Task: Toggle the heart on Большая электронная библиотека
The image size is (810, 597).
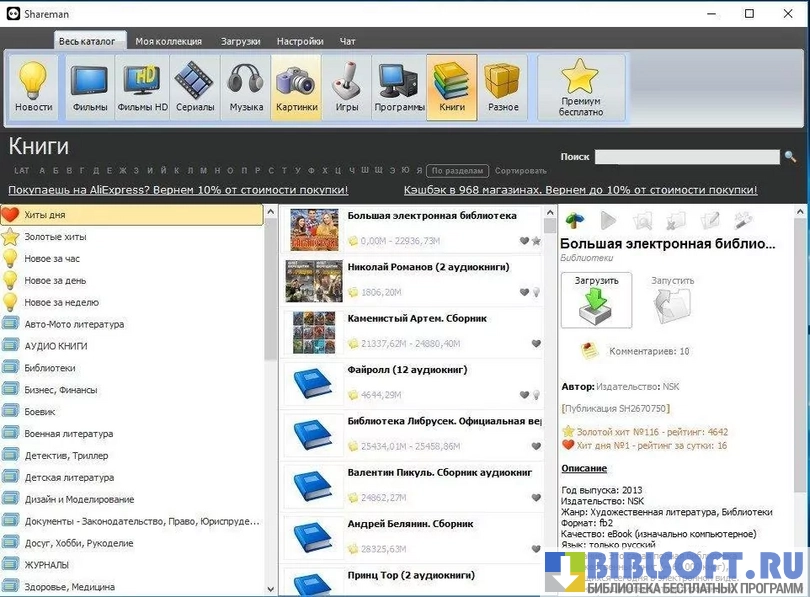Action: [x=524, y=241]
